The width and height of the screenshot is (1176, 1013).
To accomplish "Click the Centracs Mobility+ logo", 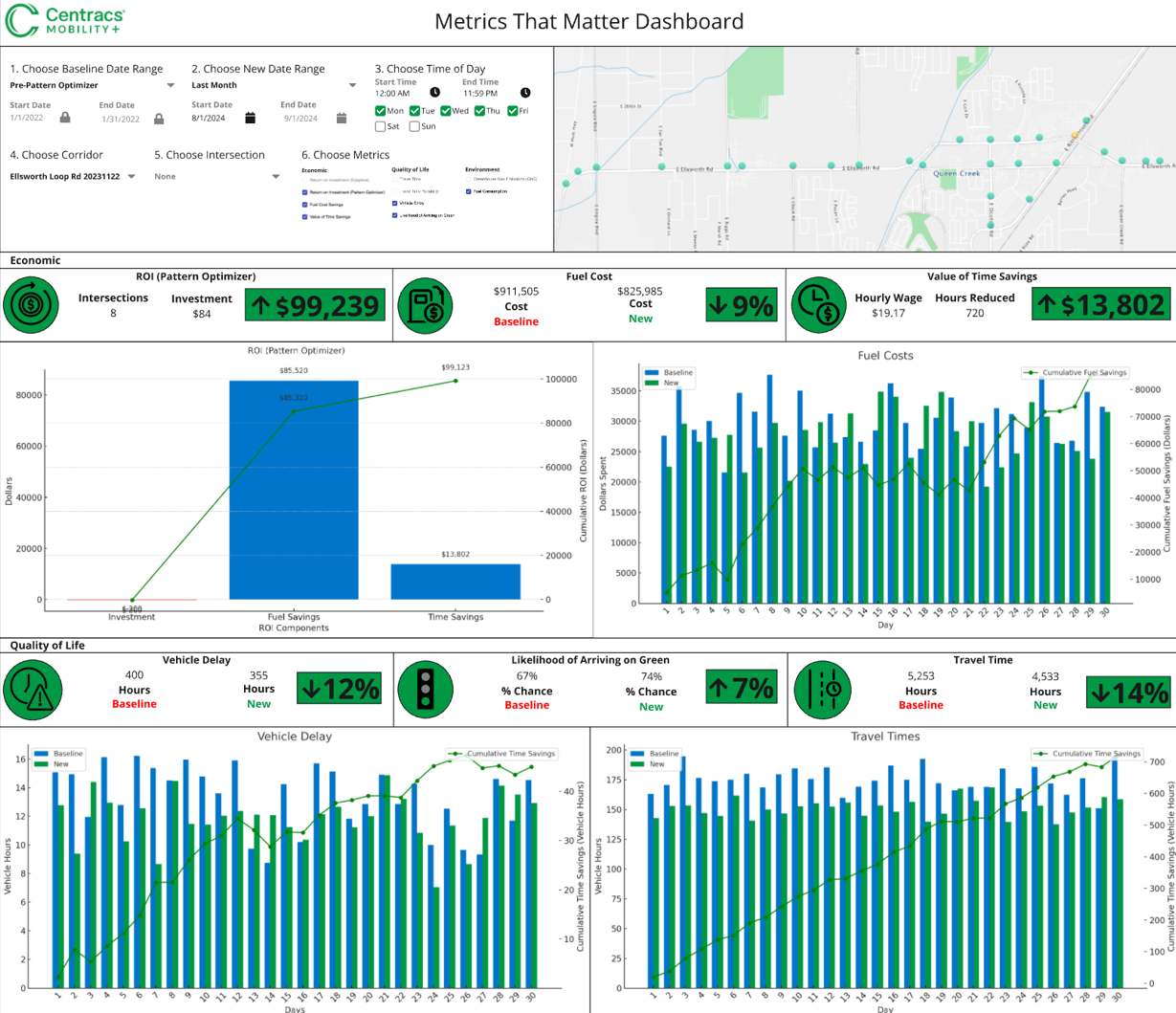I will [x=65, y=21].
